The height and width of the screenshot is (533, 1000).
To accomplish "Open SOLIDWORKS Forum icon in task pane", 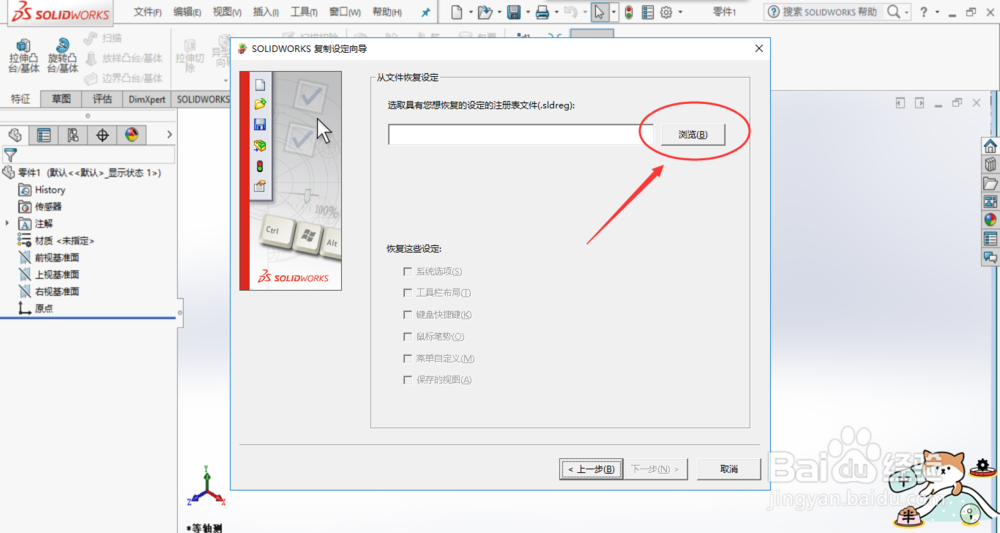I will click(990, 257).
